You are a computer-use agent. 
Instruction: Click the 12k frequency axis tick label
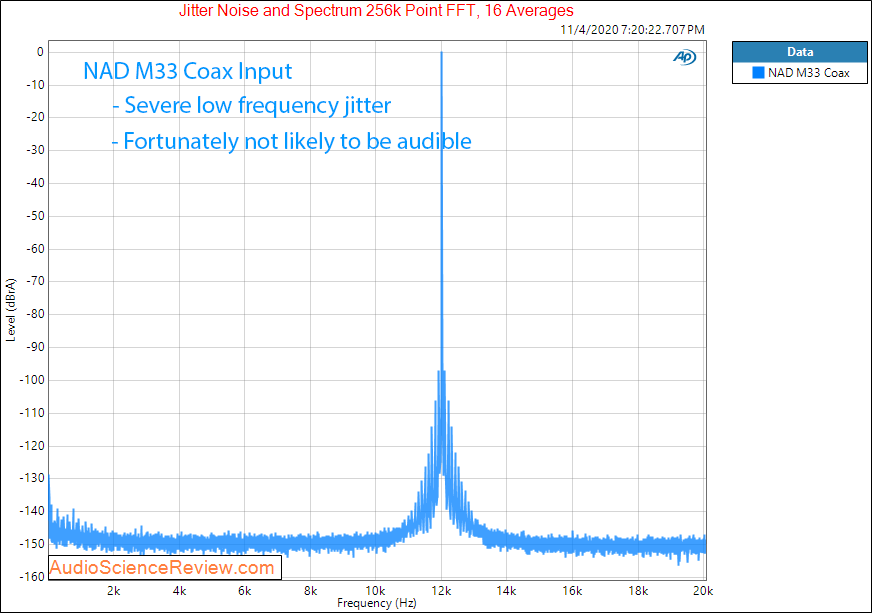click(x=442, y=591)
